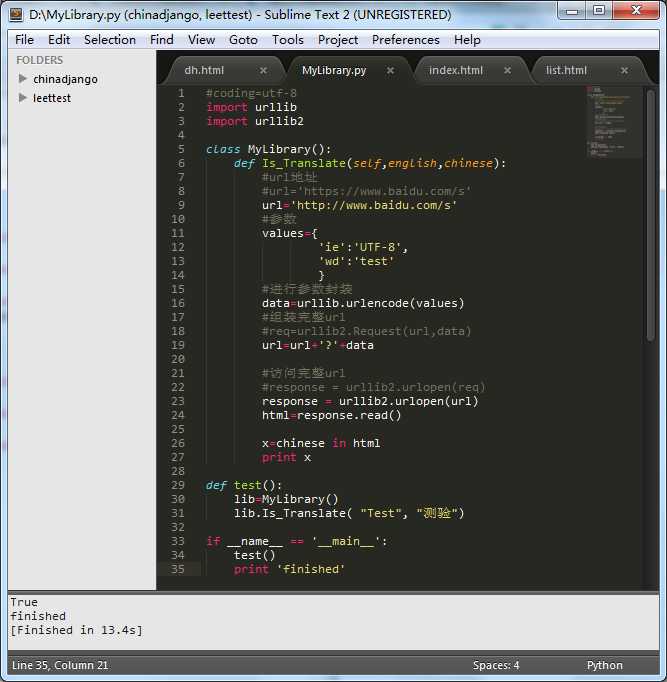
Task: Open the Python syntax selector
Action: 604,665
